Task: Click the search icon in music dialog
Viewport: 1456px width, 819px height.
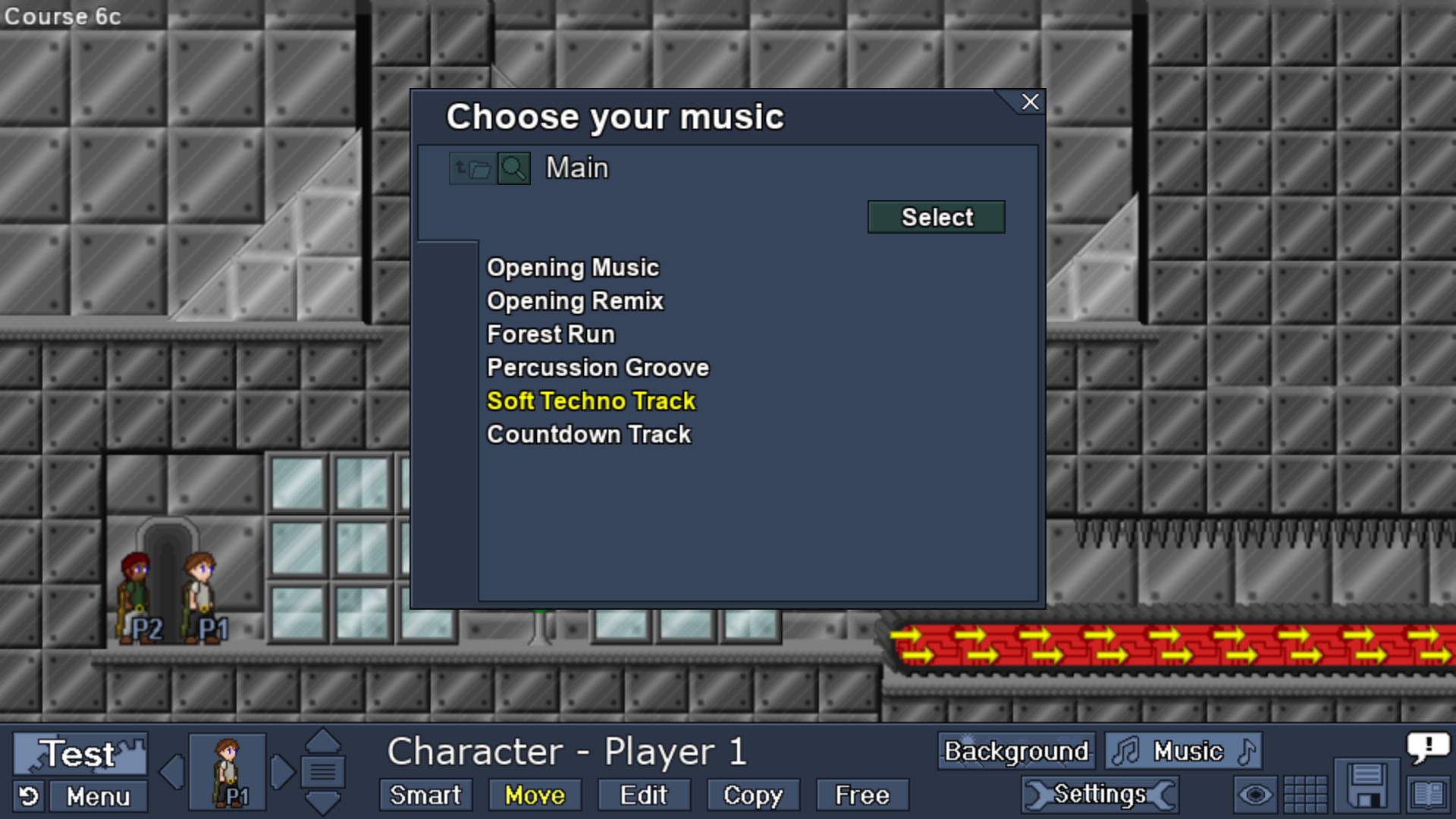Action: coord(514,167)
